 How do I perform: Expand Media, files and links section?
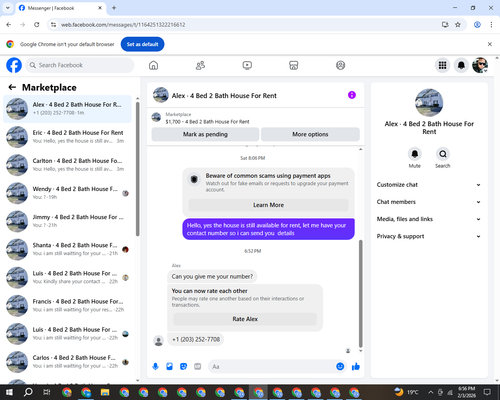(429, 219)
